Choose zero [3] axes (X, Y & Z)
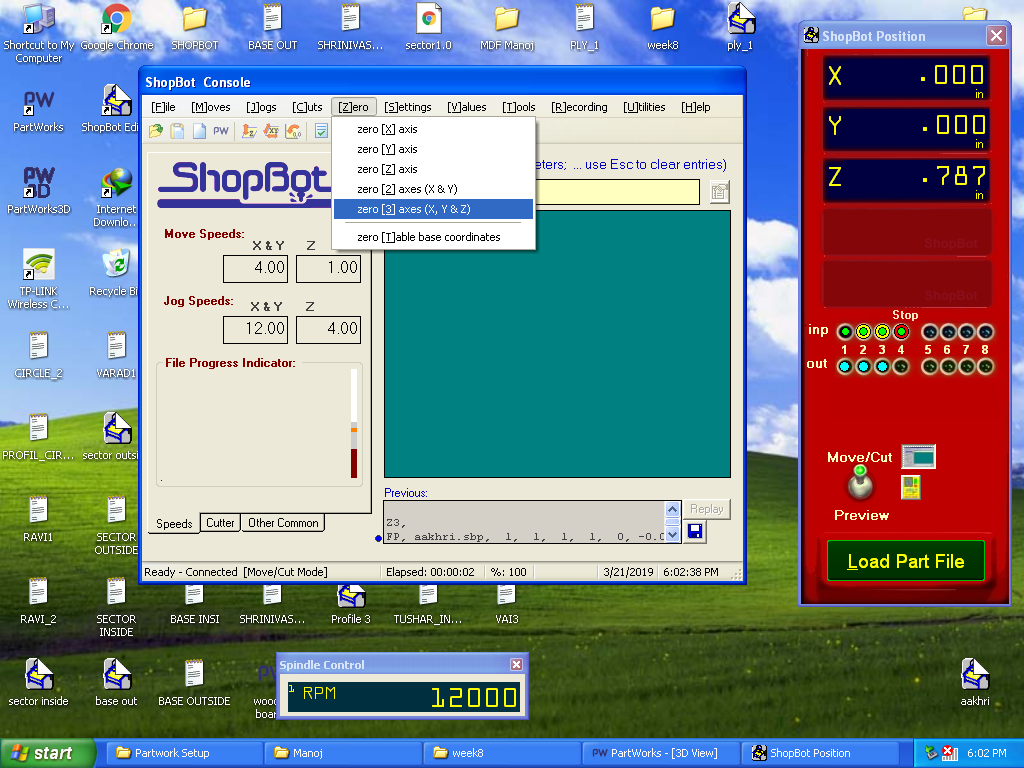The width and height of the screenshot is (1024, 768). (x=433, y=209)
